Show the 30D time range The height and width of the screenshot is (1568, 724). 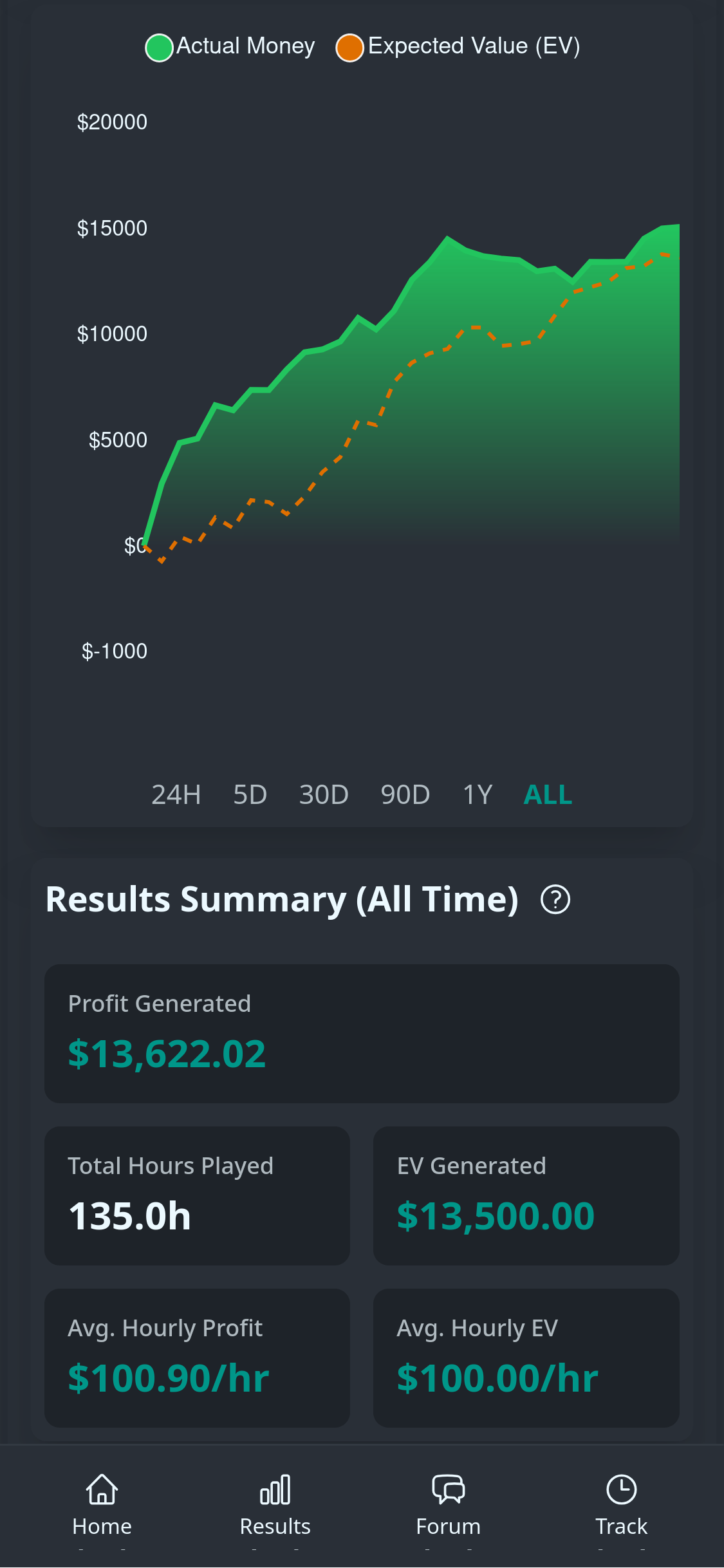pos(324,795)
